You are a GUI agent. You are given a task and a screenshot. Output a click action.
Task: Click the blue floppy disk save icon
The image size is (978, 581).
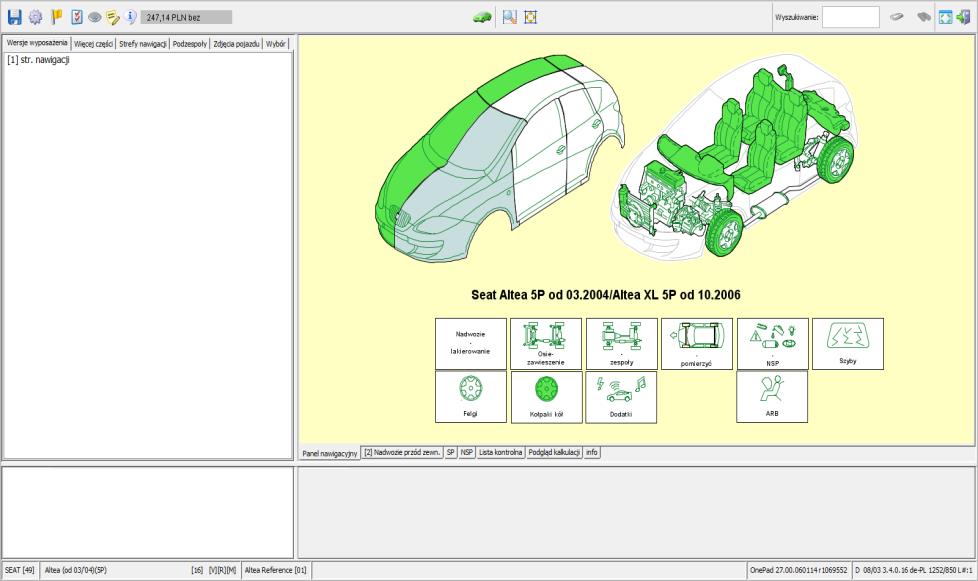[x=14, y=17]
